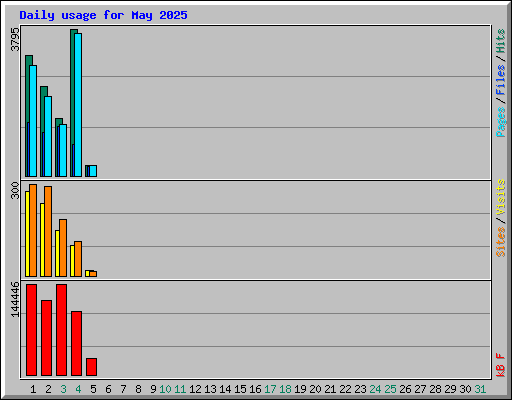This screenshot has height=400, width=512.
Task: Click the 300 axis value
Action: pos(15,190)
